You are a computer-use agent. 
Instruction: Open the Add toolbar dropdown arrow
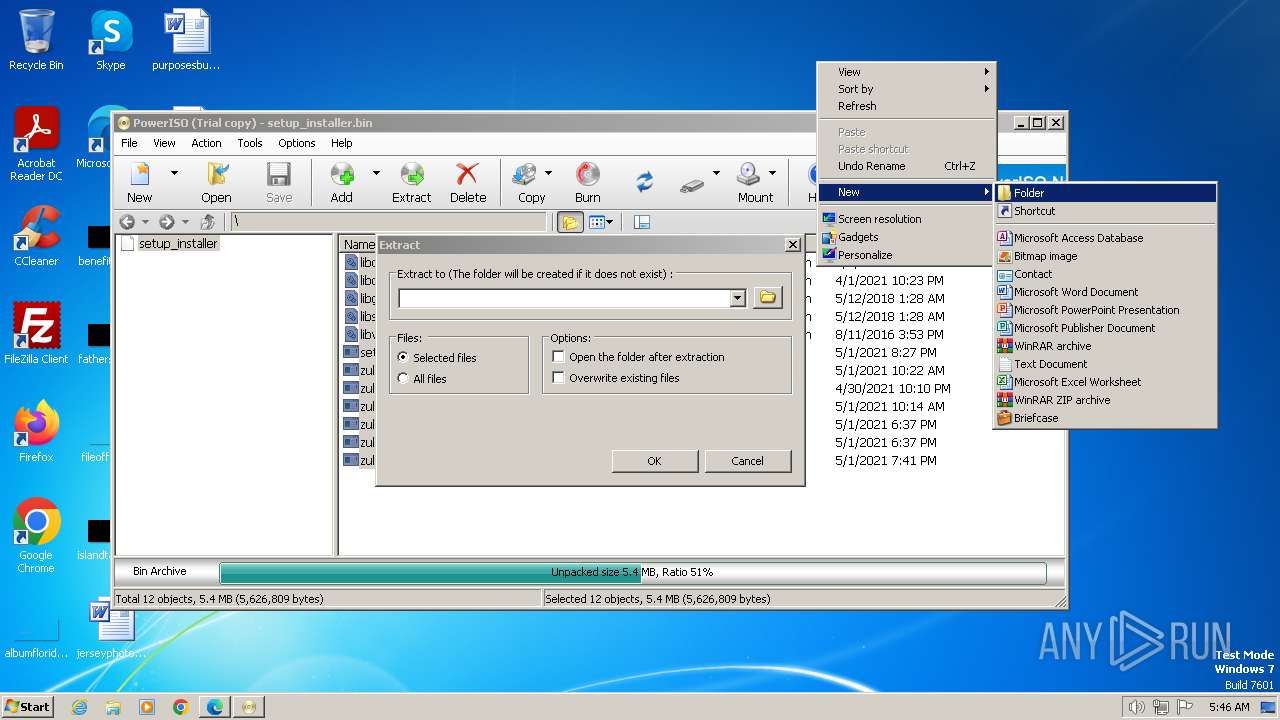pyautogui.click(x=376, y=173)
